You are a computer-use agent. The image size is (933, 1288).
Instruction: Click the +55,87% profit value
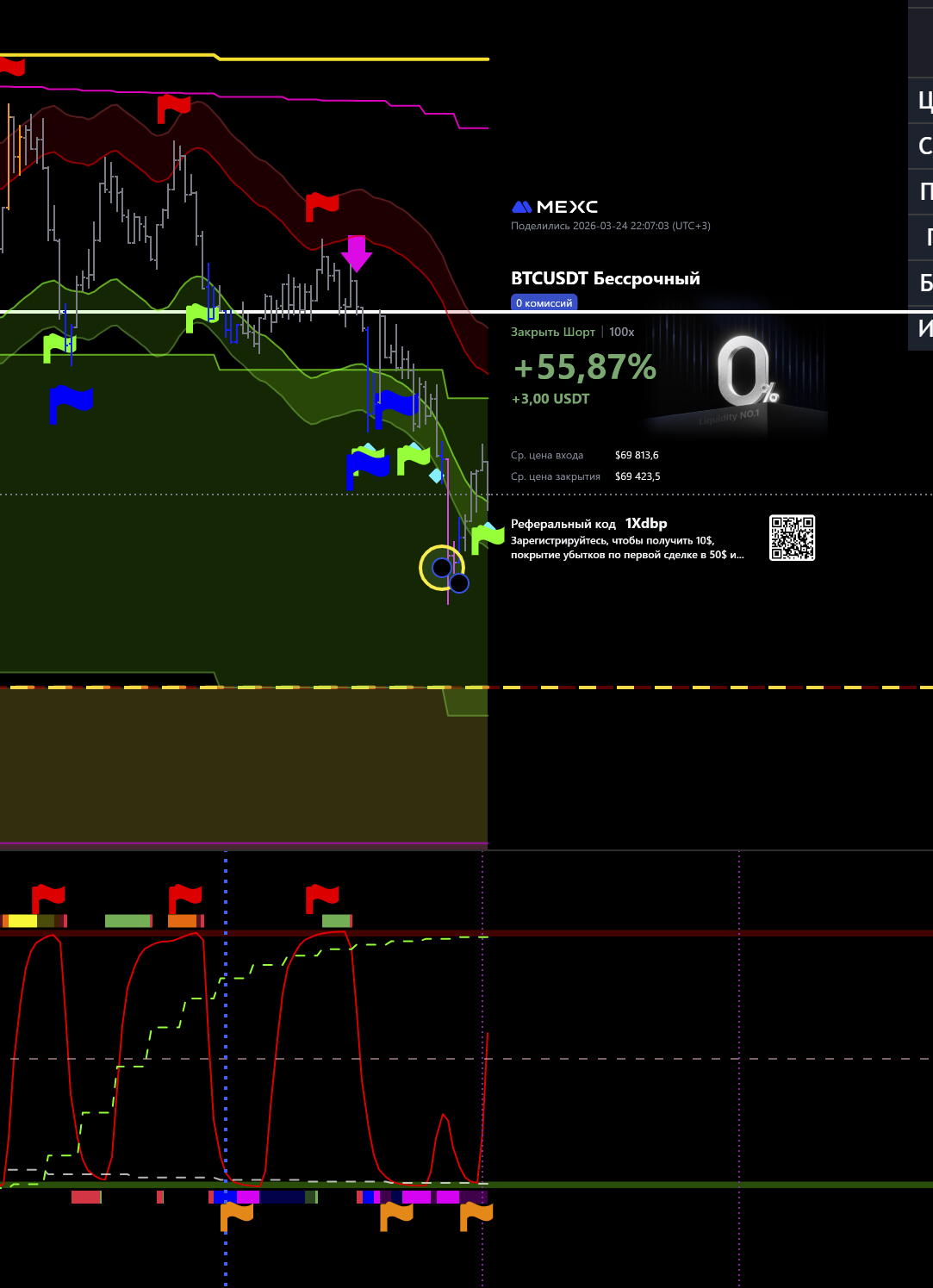pos(585,368)
